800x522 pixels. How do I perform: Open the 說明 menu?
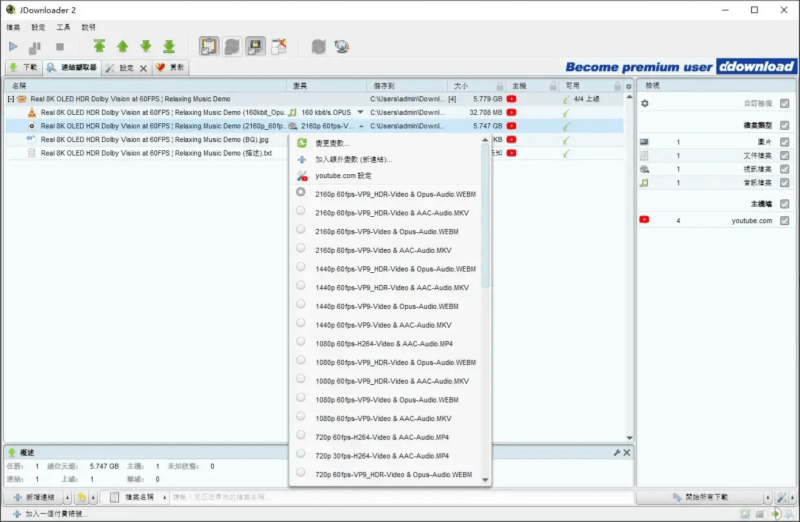pos(88,27)
